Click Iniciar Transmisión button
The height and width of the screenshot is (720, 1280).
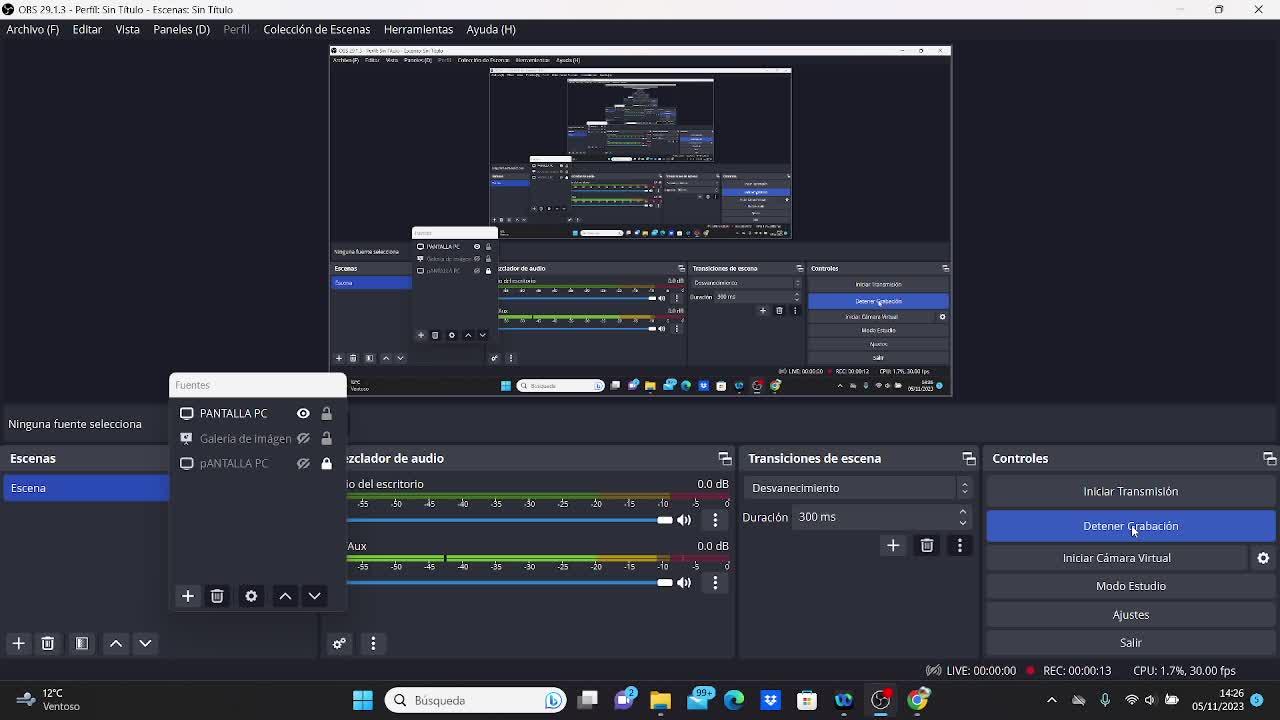tap(1130, 491)
